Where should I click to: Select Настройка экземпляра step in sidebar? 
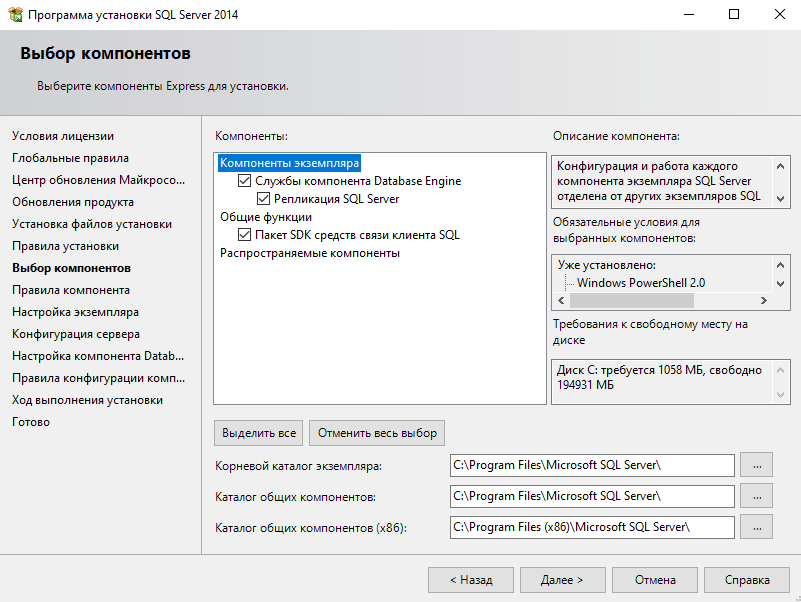(76, 312)
